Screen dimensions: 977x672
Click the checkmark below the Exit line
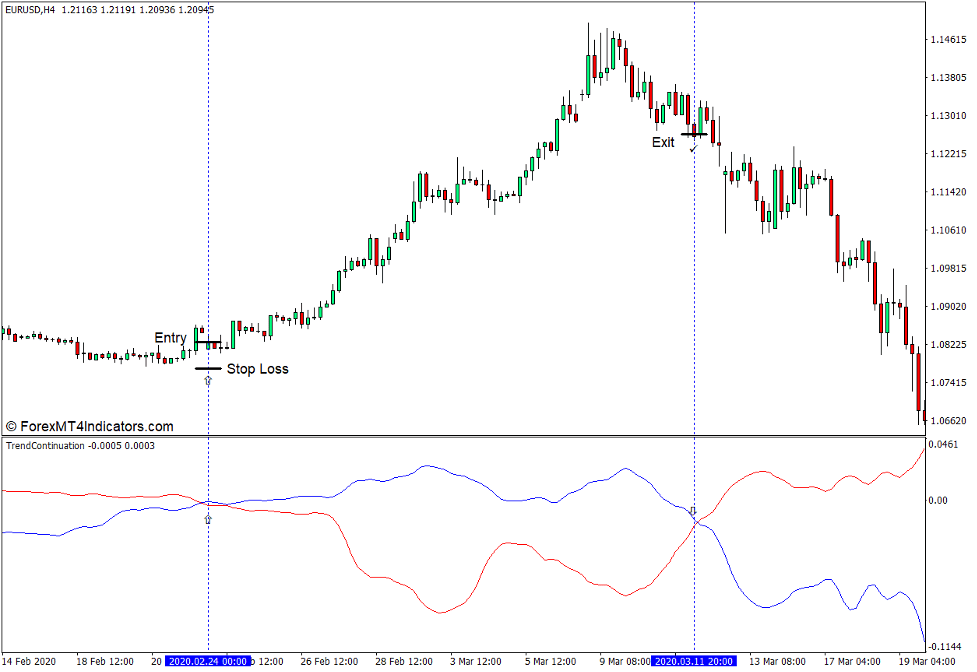click(693, 149)
